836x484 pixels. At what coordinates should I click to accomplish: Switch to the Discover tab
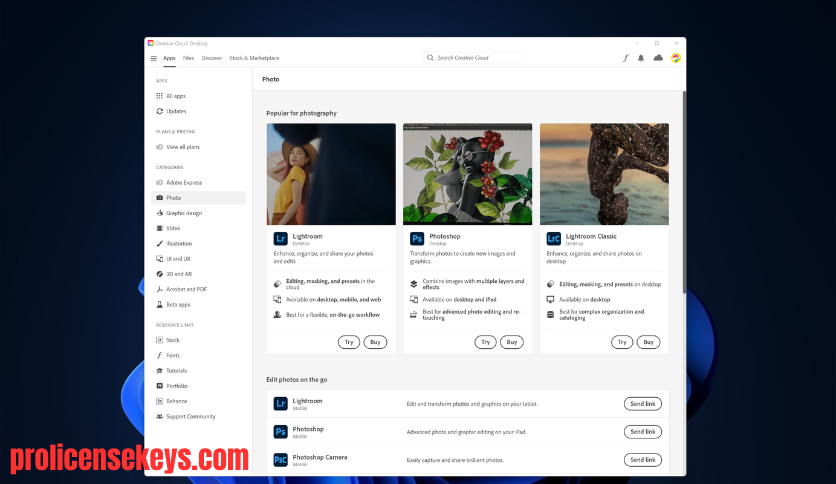point(212,58)
